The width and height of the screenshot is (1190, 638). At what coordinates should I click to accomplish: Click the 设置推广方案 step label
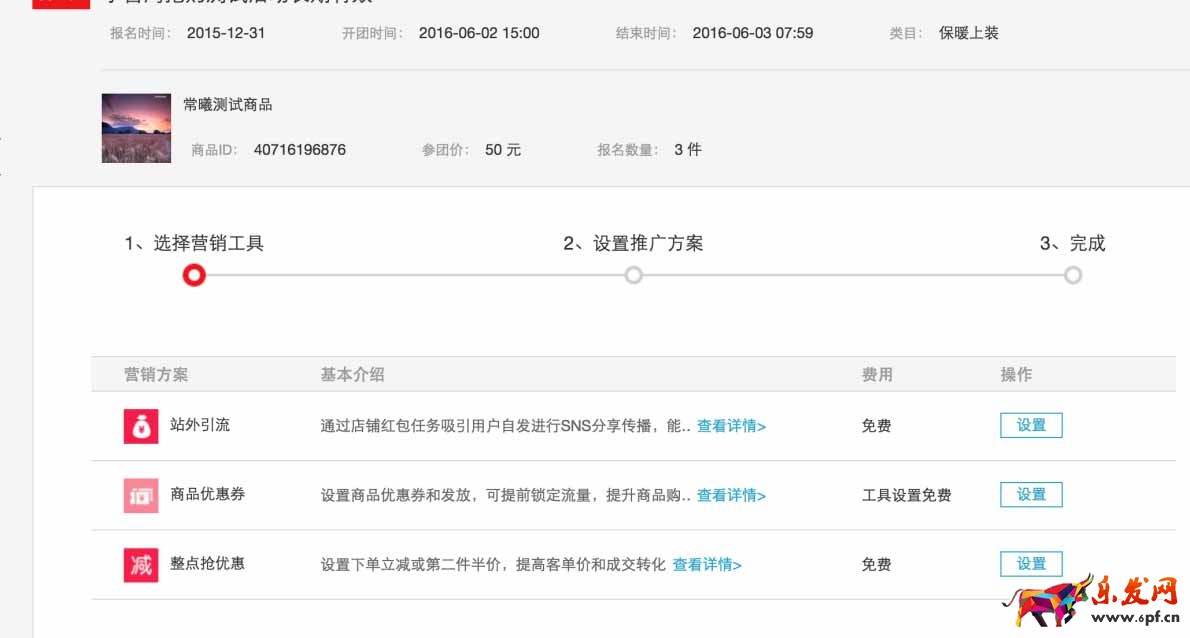pyautogui.click(x=633, y=244)
